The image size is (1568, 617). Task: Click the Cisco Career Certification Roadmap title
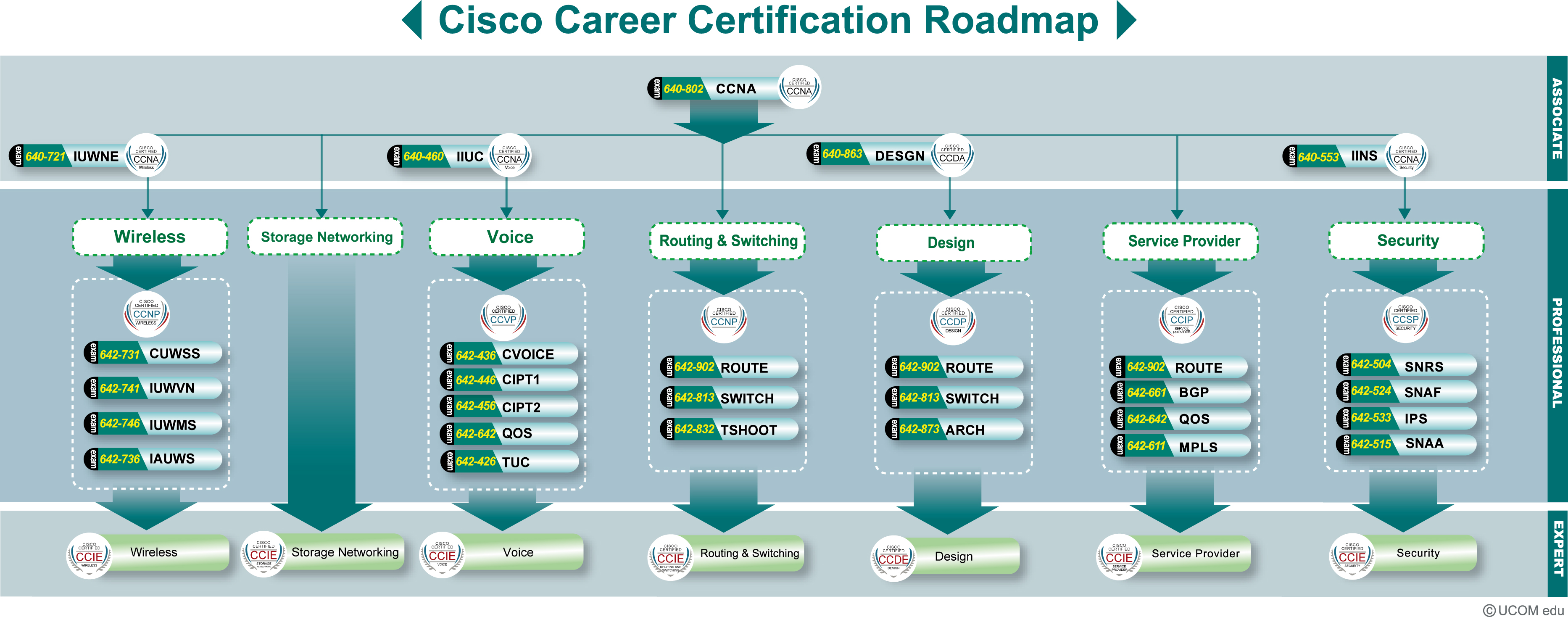(768, 20)
